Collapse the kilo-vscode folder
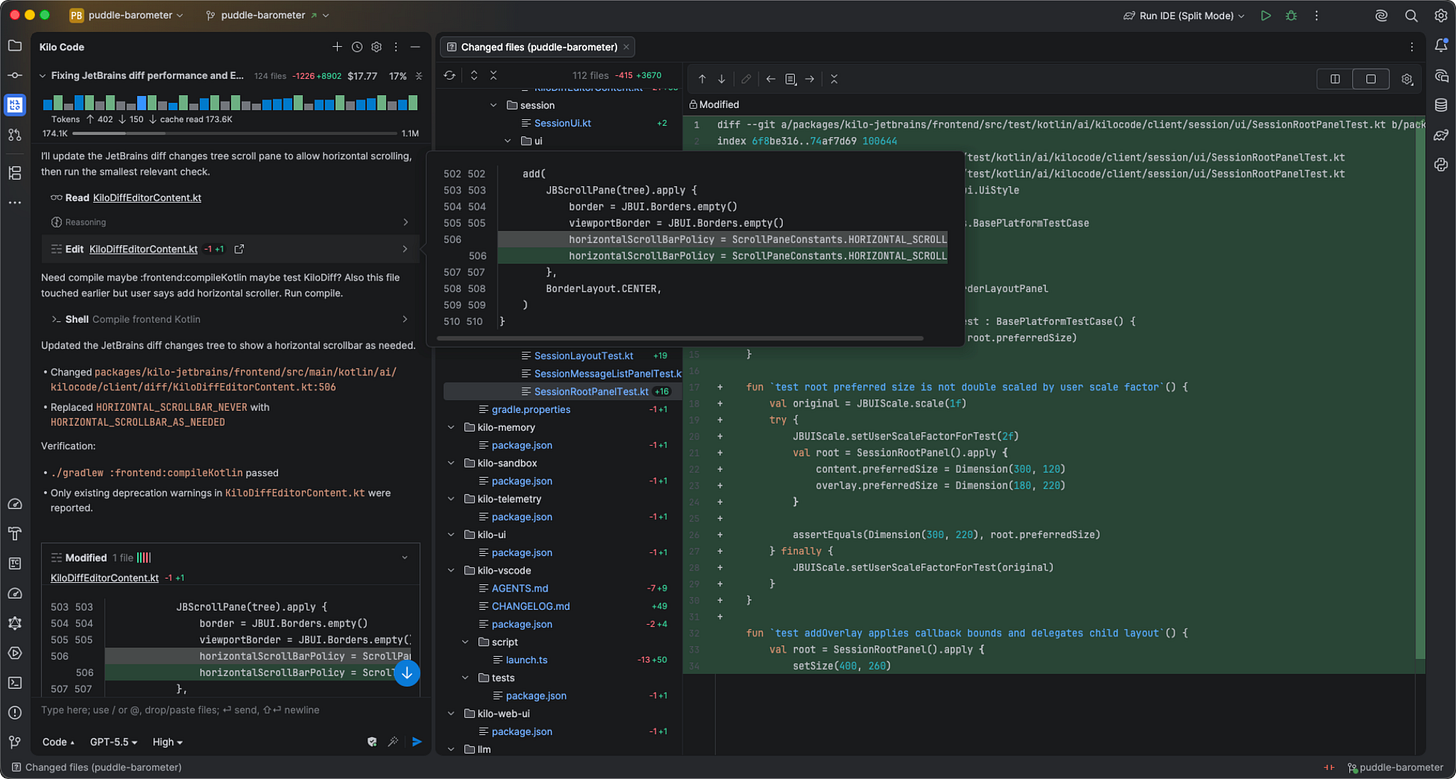 point(451,570)
